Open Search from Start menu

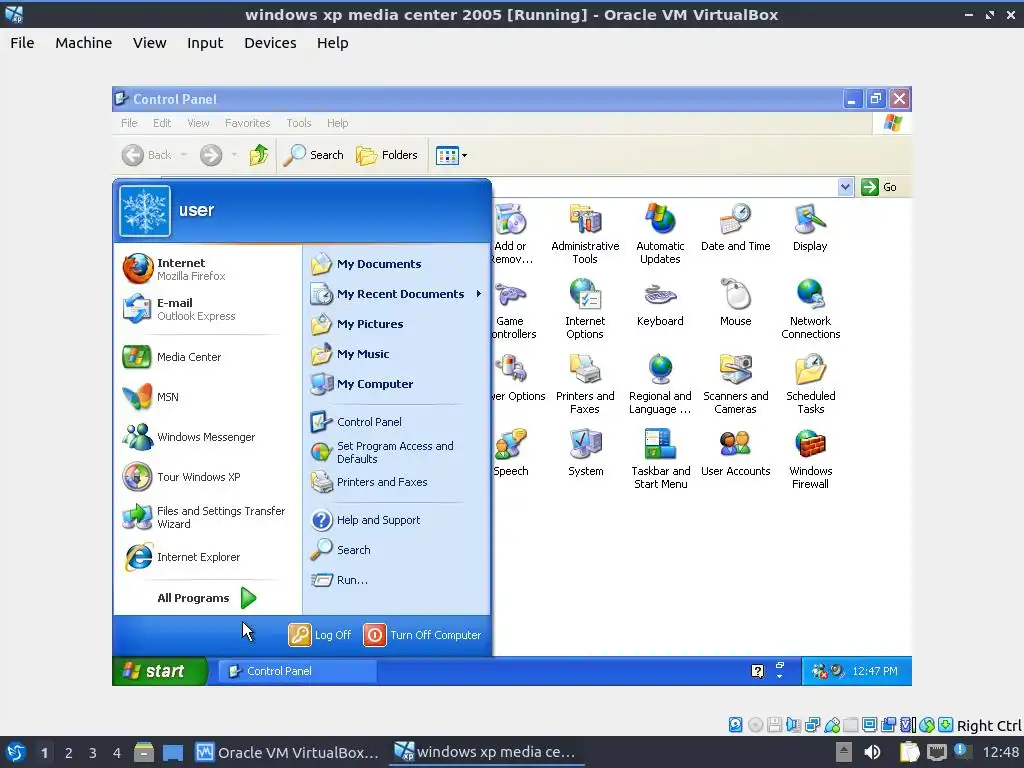[396, 550]
